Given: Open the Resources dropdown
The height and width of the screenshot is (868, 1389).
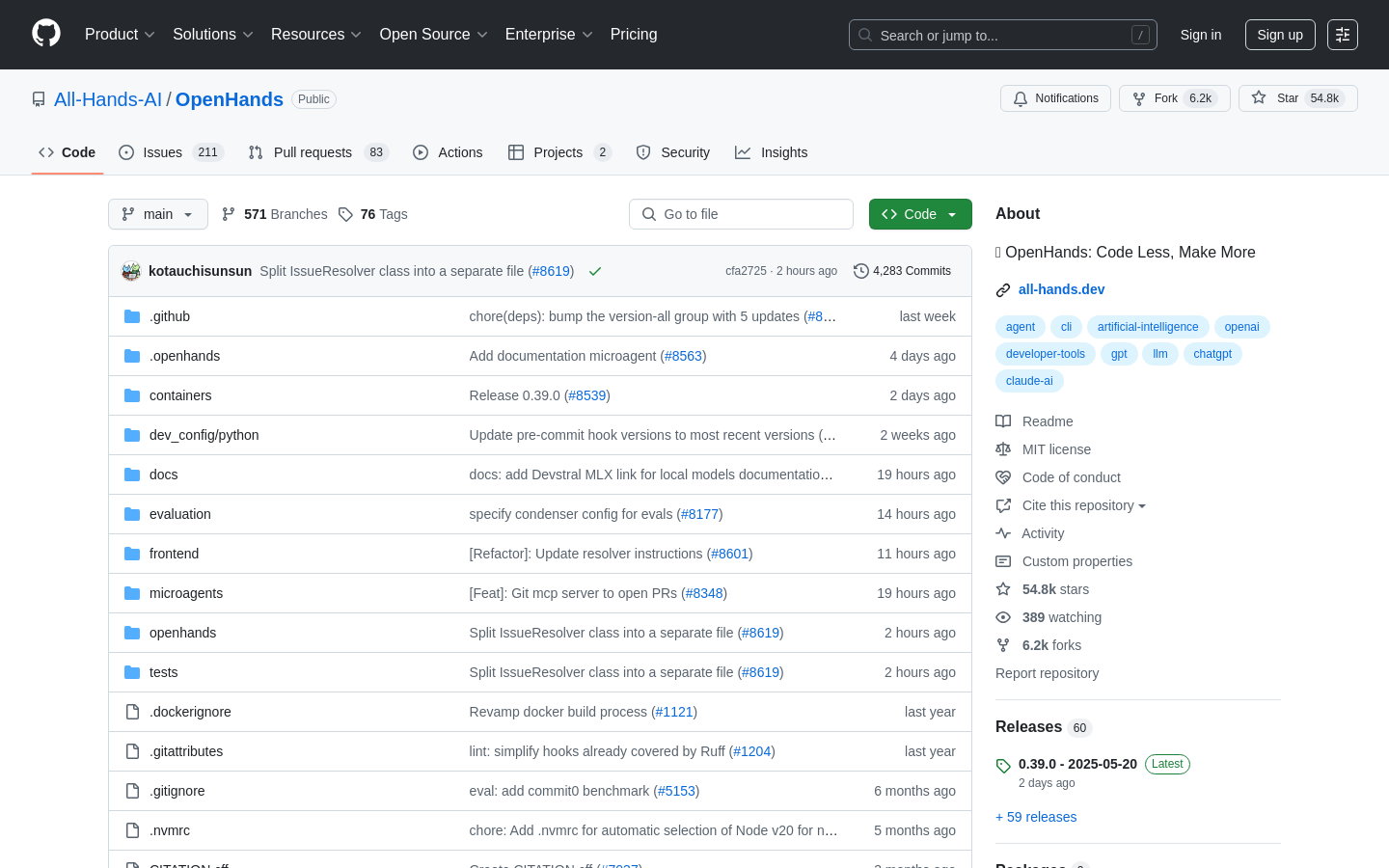Looking at the screenshot, I should 316,35.
